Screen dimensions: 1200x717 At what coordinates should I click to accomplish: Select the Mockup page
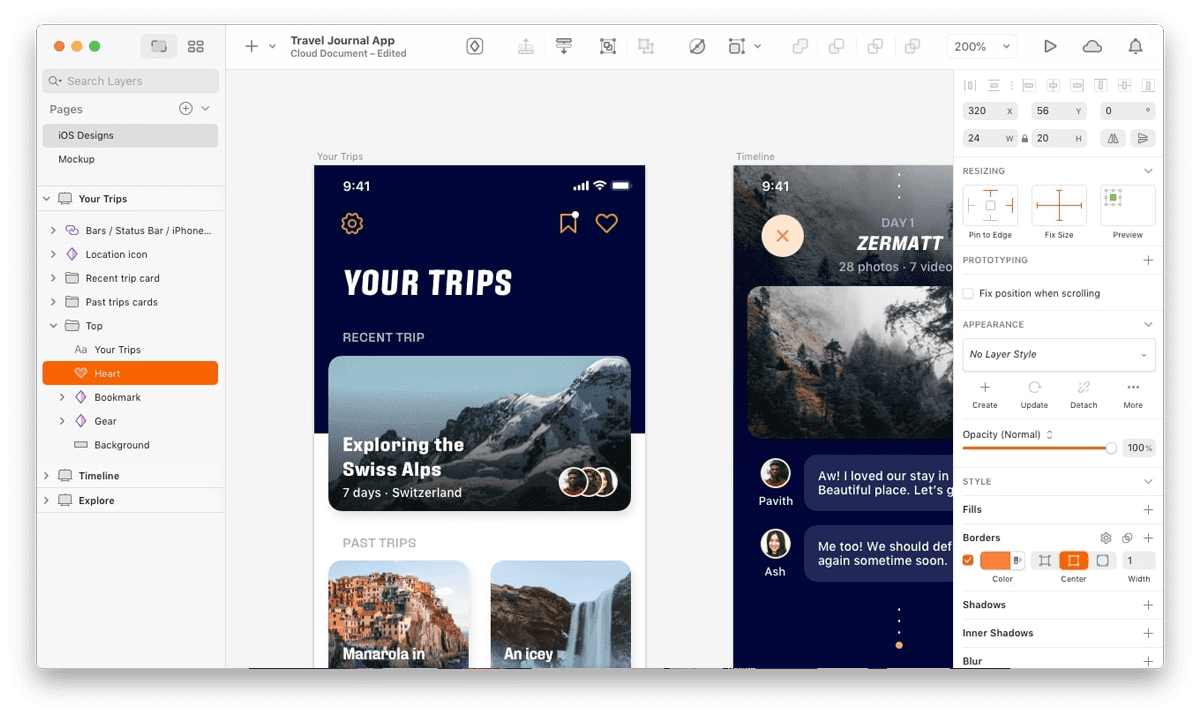click(x=130, y=159)
